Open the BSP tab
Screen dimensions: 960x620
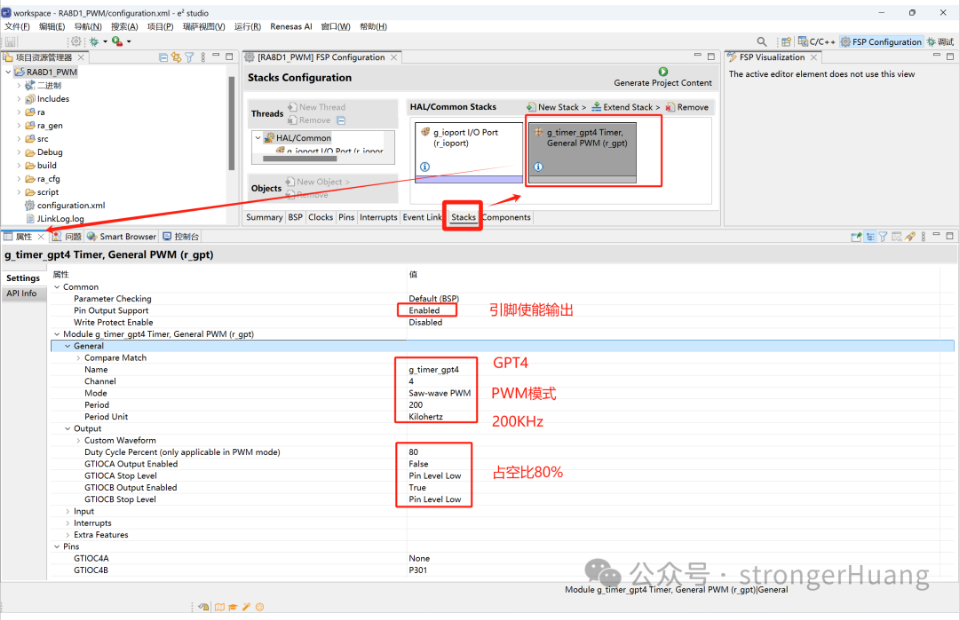295,217
